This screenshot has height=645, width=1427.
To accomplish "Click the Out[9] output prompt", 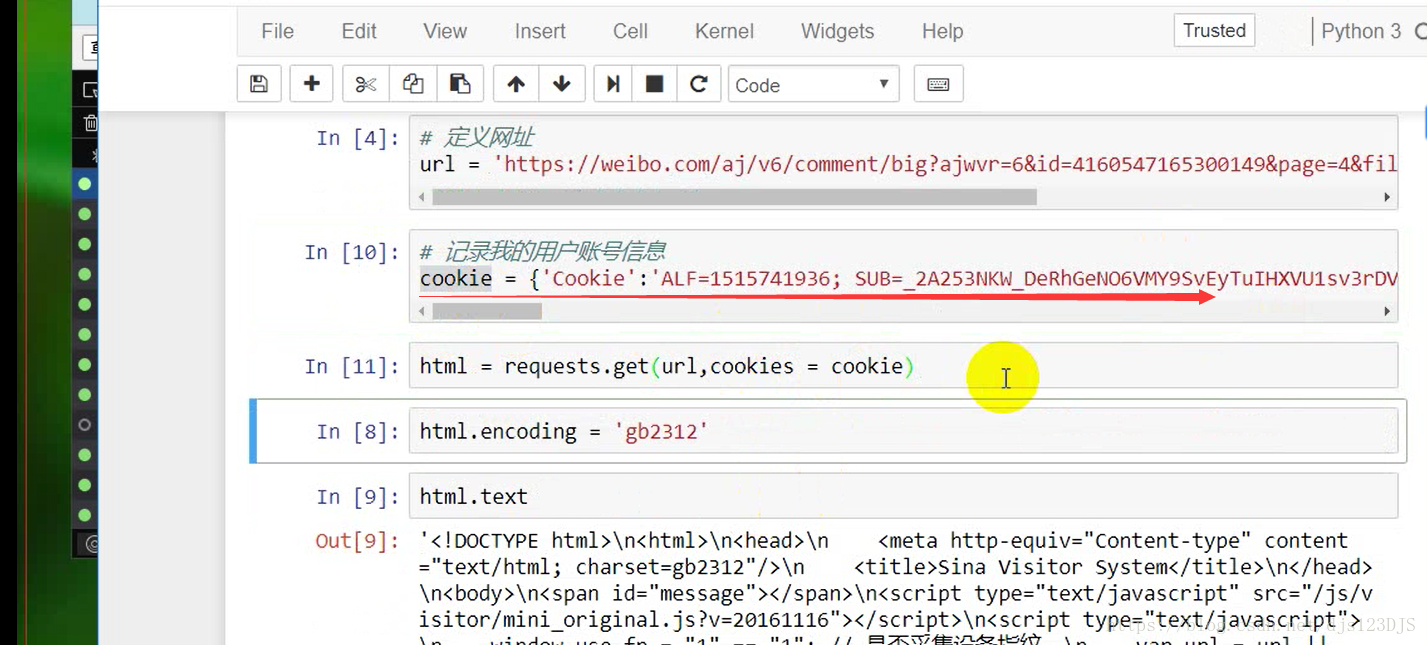I will click(x=357, y=541).
